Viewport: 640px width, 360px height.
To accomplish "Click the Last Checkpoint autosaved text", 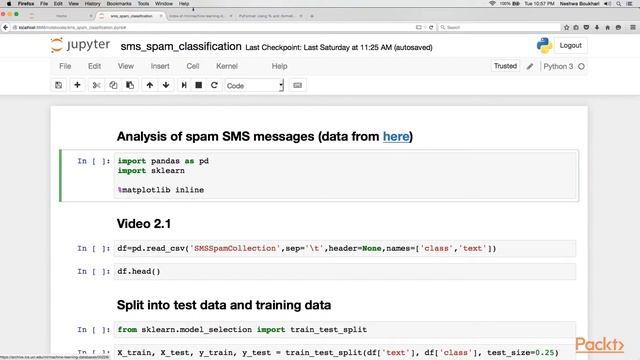I will click(x=339, y=47).
